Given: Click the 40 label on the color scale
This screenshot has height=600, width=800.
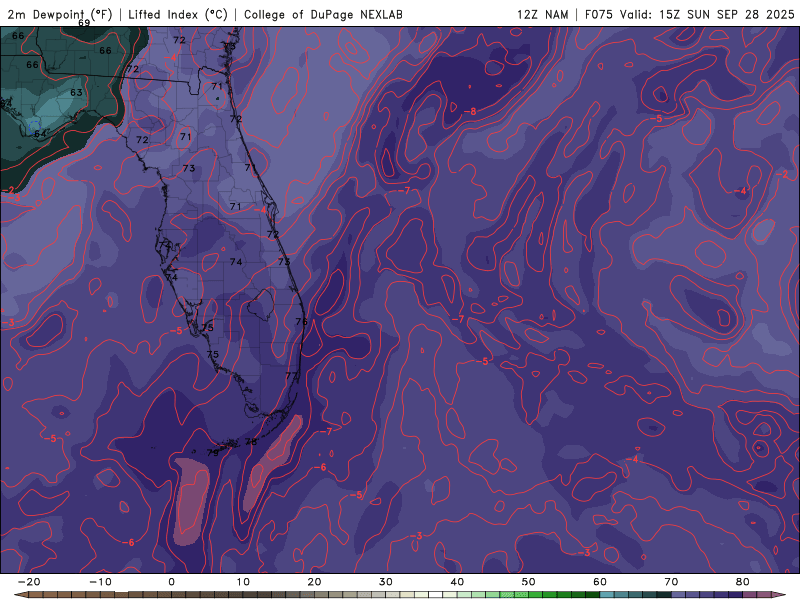Looking at the screenshot, I should [457, 582].
